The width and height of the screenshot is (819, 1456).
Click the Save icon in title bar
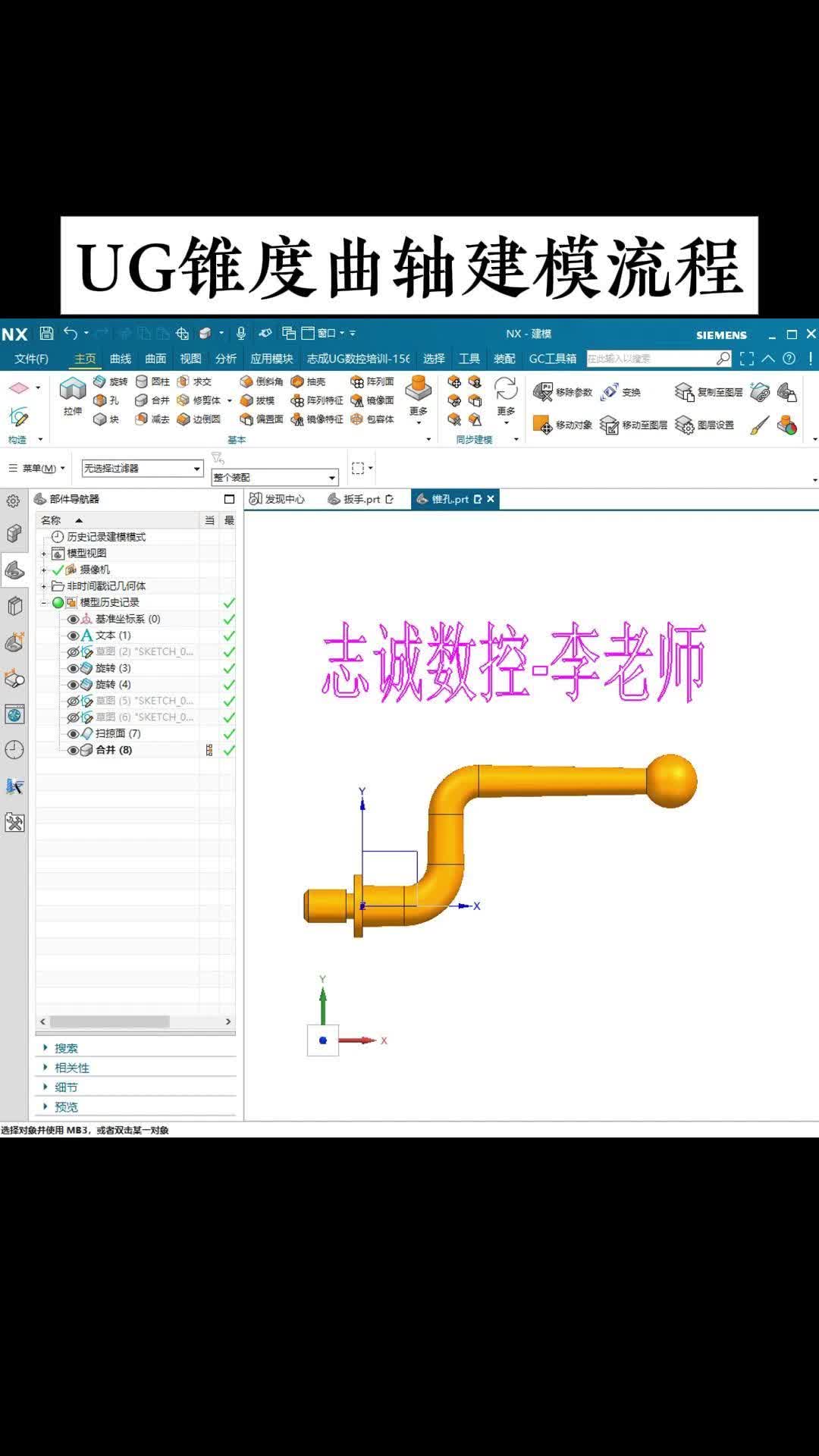coord(46,333)
